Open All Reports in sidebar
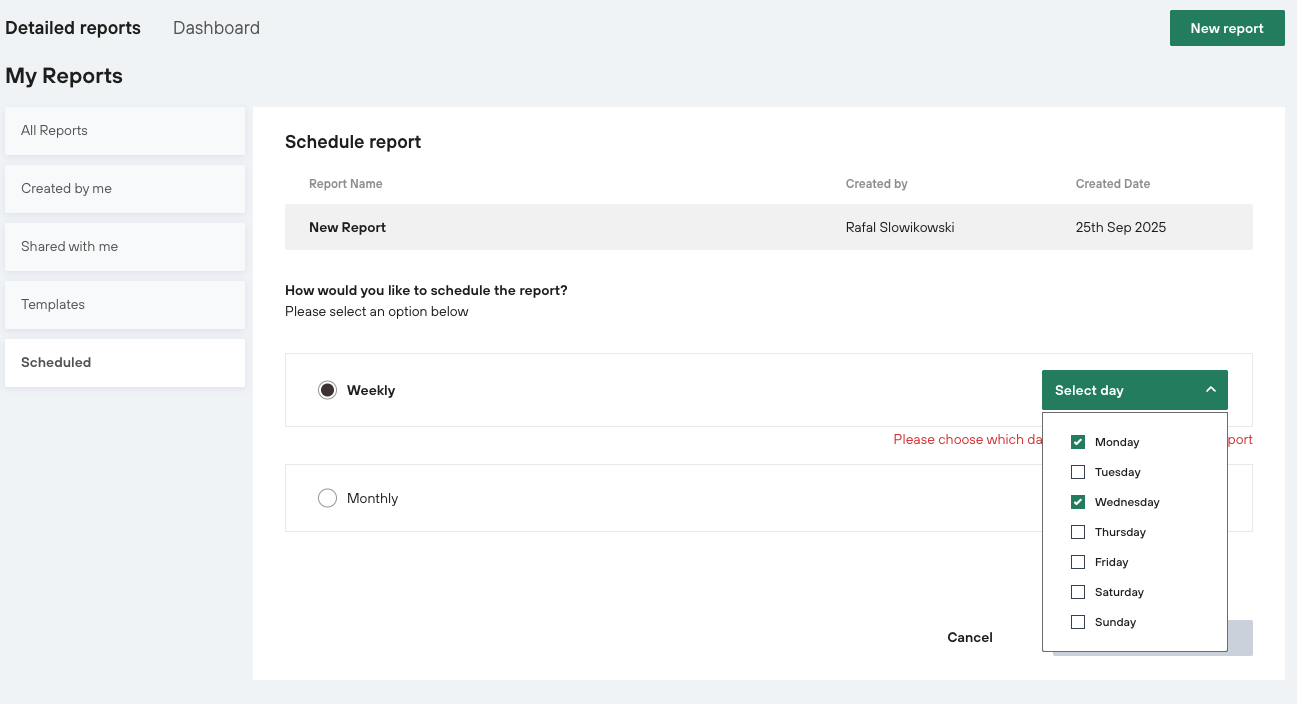The image size is (1297, 704). (x=124, y=131)
